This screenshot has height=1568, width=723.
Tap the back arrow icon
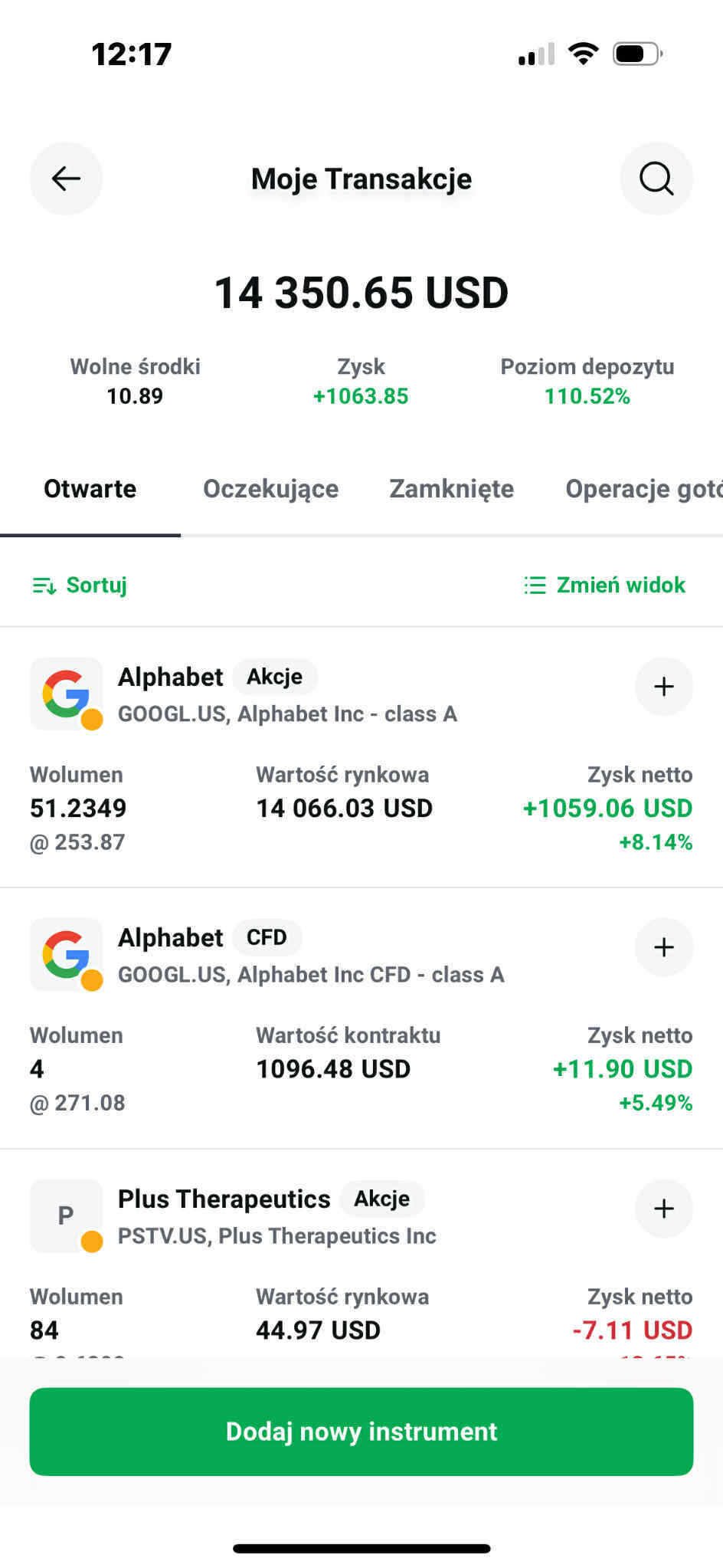66,179
